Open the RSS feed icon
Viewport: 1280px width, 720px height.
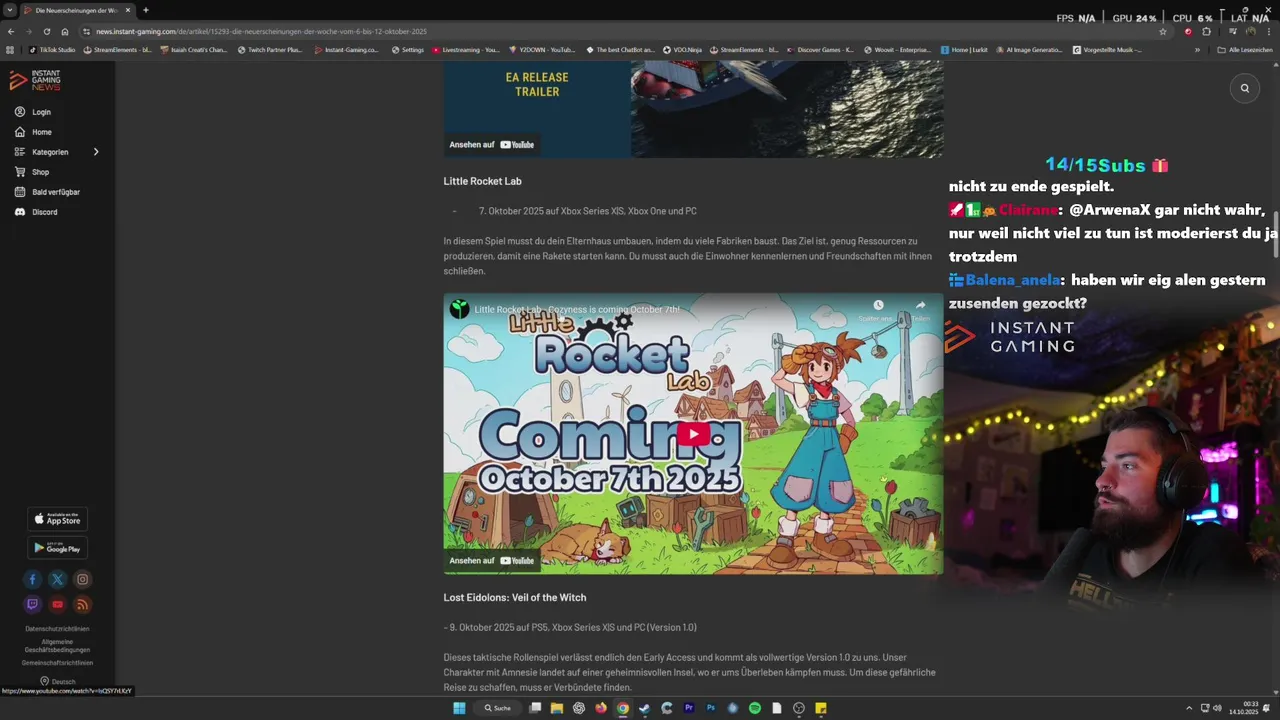click(83, 604)
